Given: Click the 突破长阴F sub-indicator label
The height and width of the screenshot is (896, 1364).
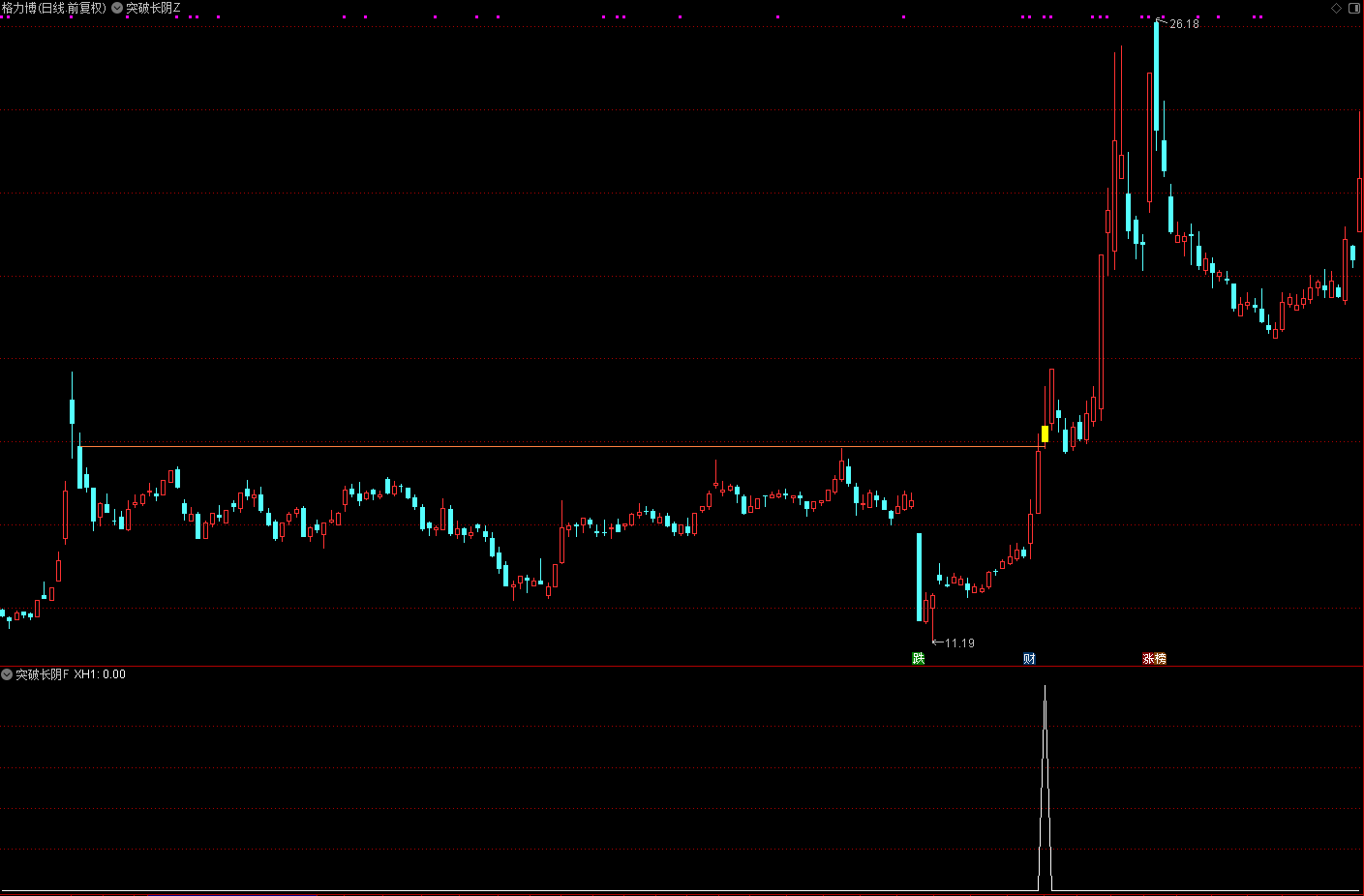Looking at the screenshot, I should 43,674.
